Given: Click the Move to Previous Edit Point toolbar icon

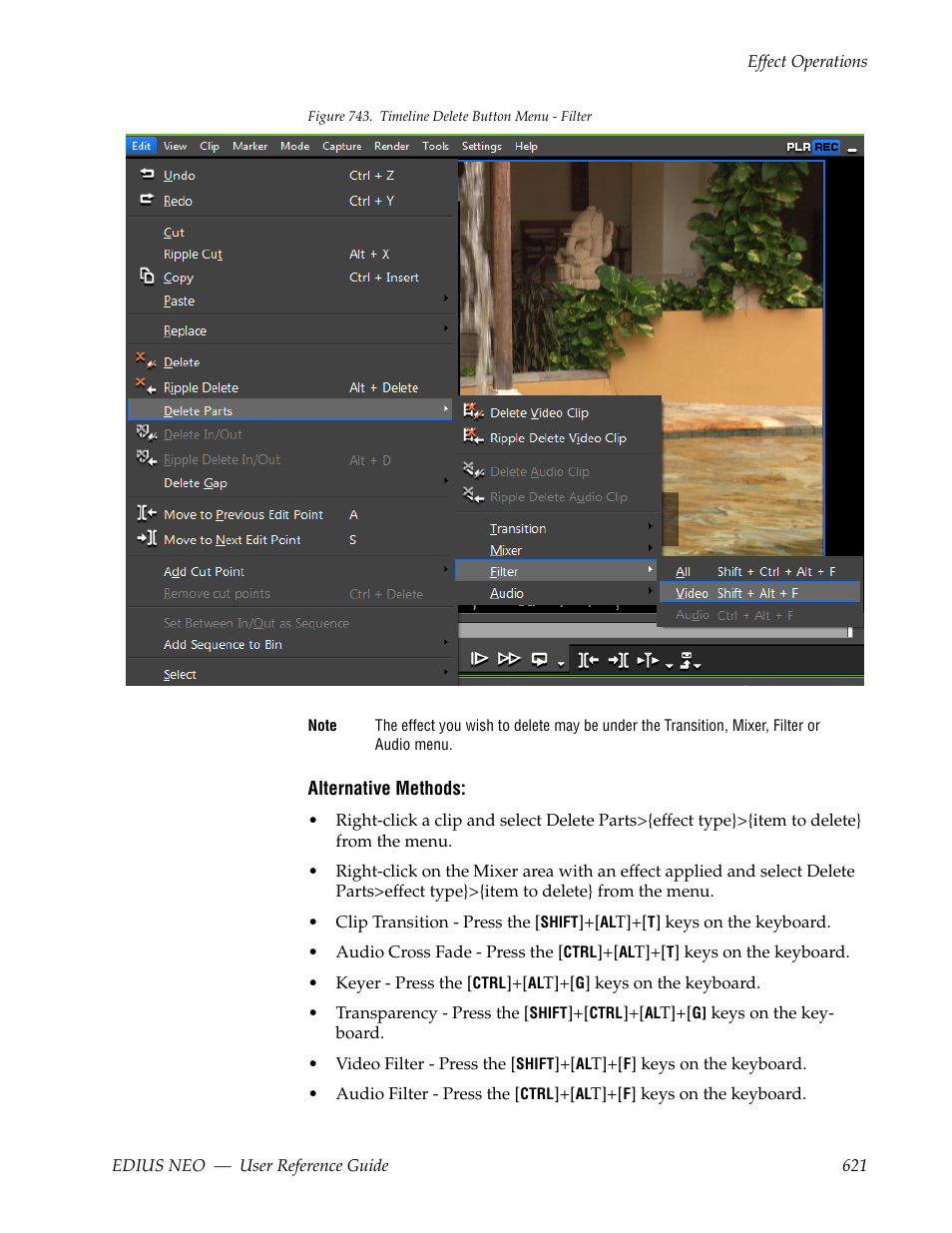Looking at the screenshot, I should coord(589,659).
